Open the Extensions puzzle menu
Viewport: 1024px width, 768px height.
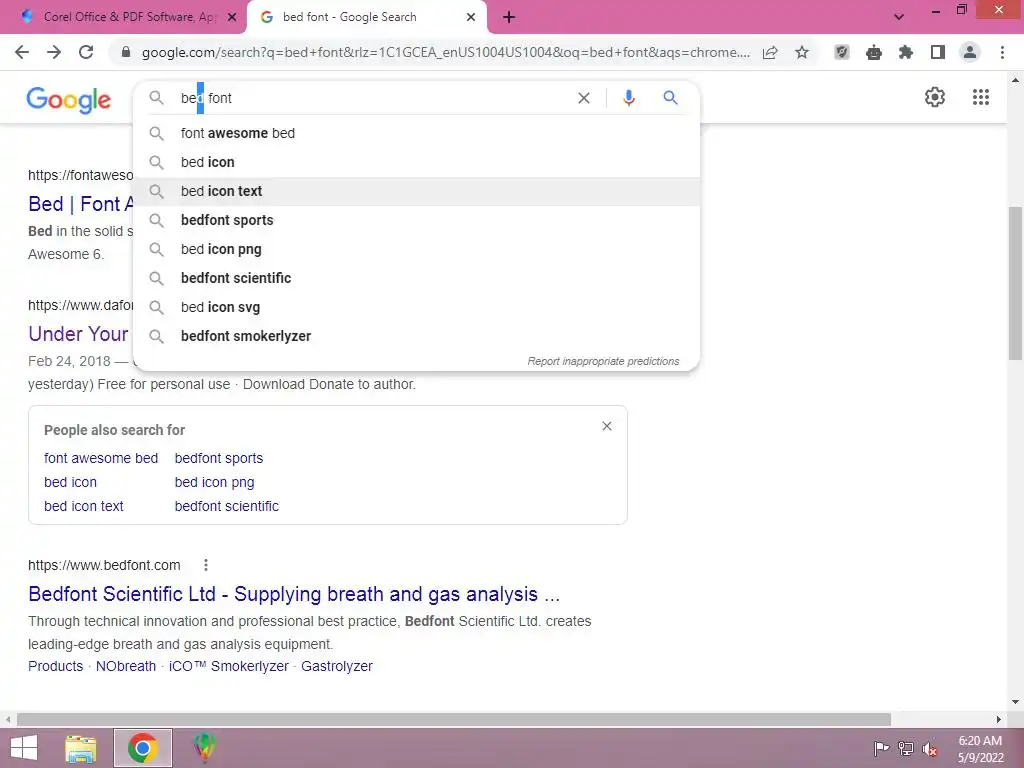906,52
